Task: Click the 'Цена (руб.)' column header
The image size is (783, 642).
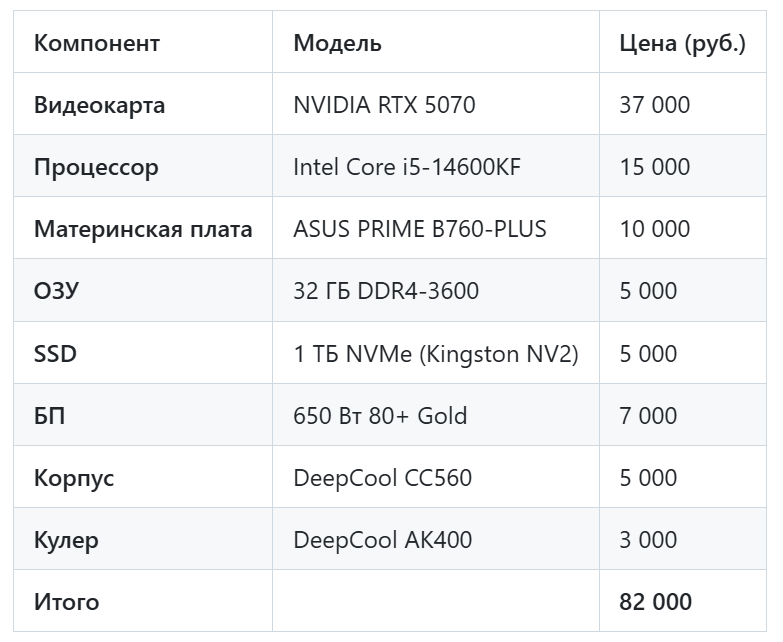Action: [x=682, y=43]
